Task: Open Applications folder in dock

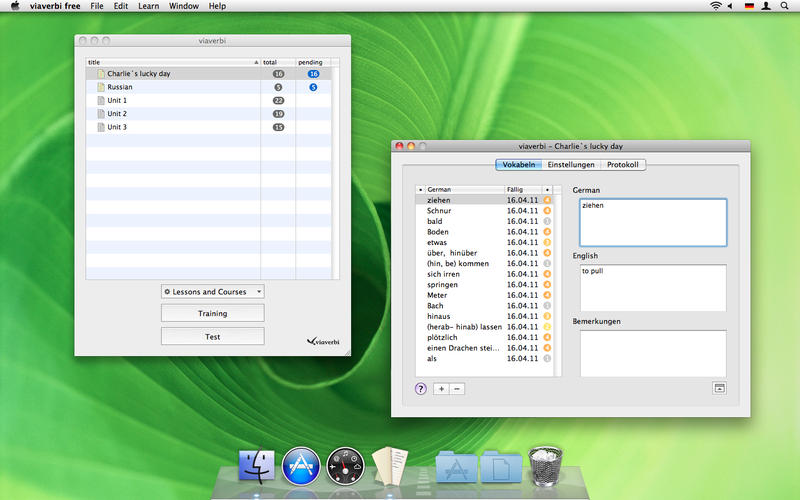Action: pos(457,466)
